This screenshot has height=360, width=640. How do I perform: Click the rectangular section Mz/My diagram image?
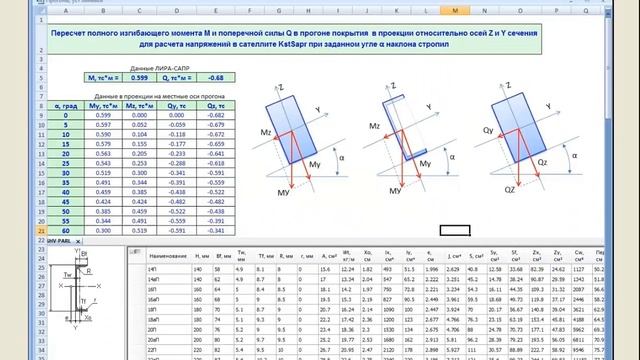[300, 140]
